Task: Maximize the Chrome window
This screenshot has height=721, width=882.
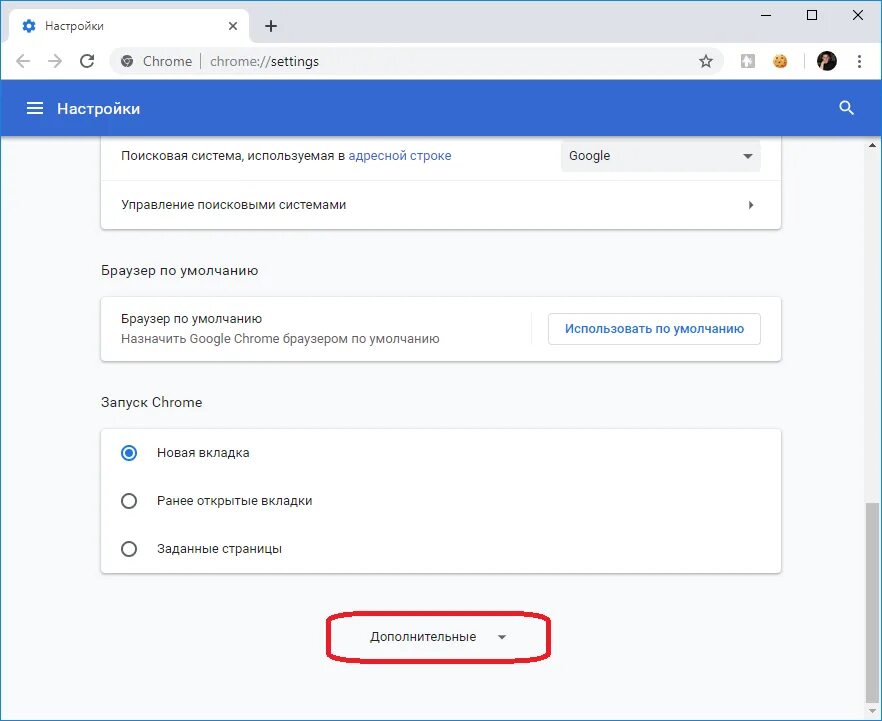Action: (x=812, y=16)
